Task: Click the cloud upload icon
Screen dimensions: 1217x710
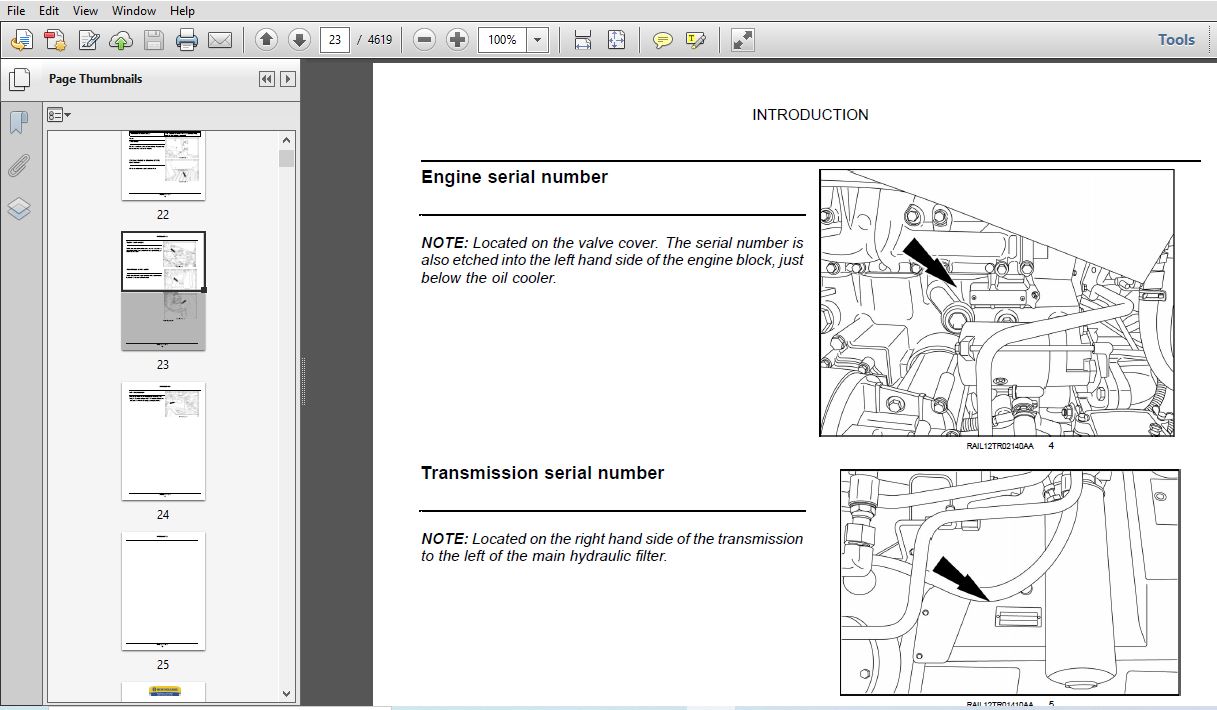Action: coord(121,40)
